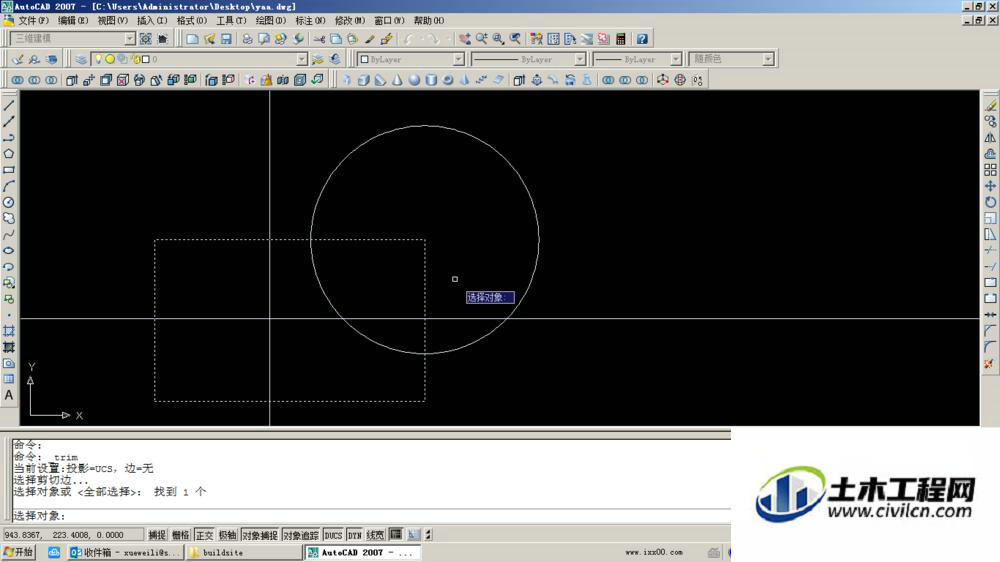Open the 编辑(E) menu

tap(73, 20)
